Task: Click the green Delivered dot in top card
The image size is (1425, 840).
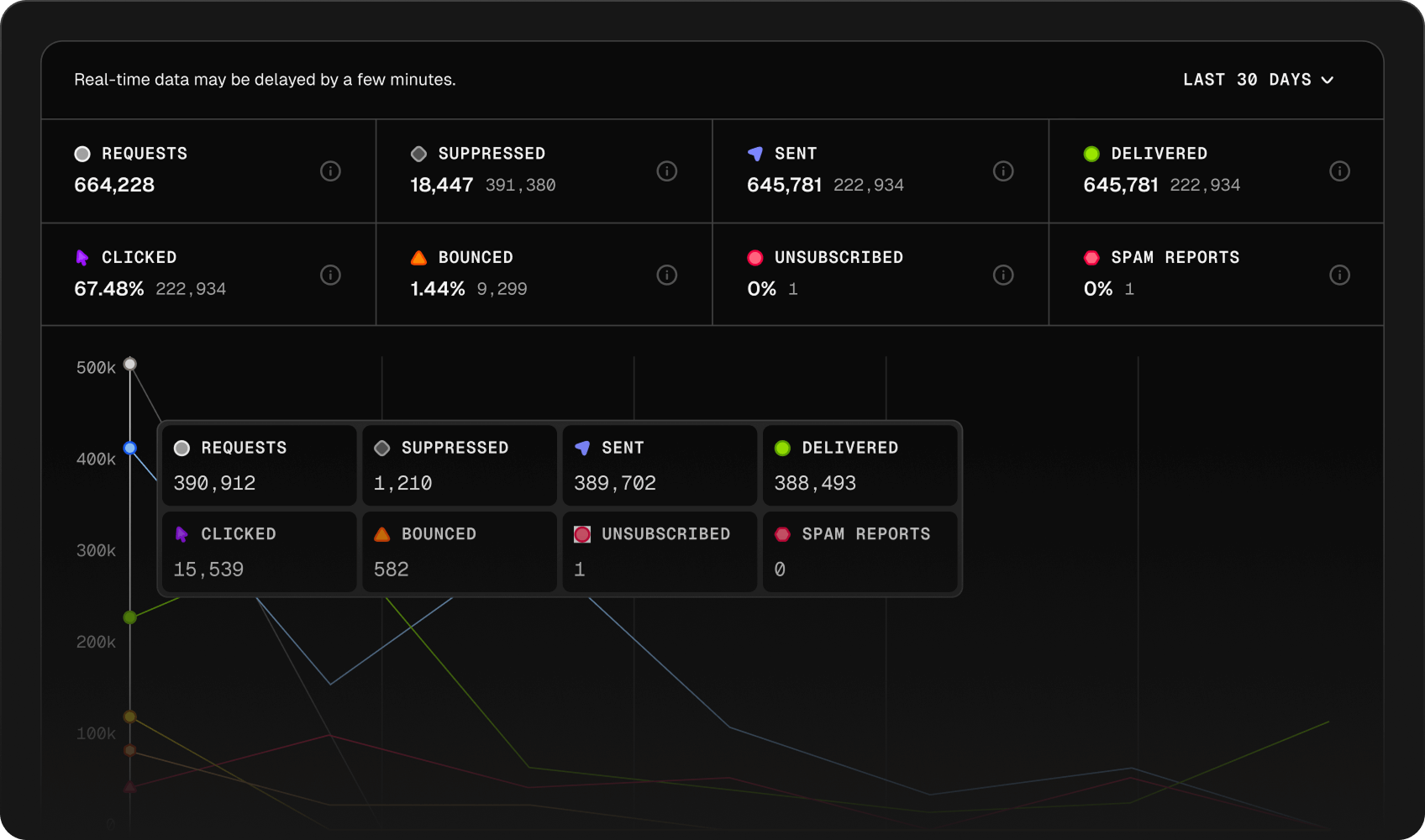Action: point(1091,154)
